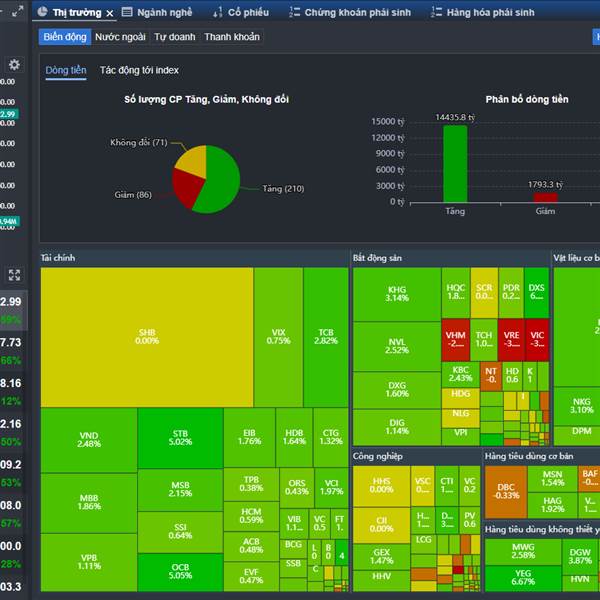600x600 pixels.
Task: Click the SSI 0.64% heatmap tile
Action: (180, 532)
